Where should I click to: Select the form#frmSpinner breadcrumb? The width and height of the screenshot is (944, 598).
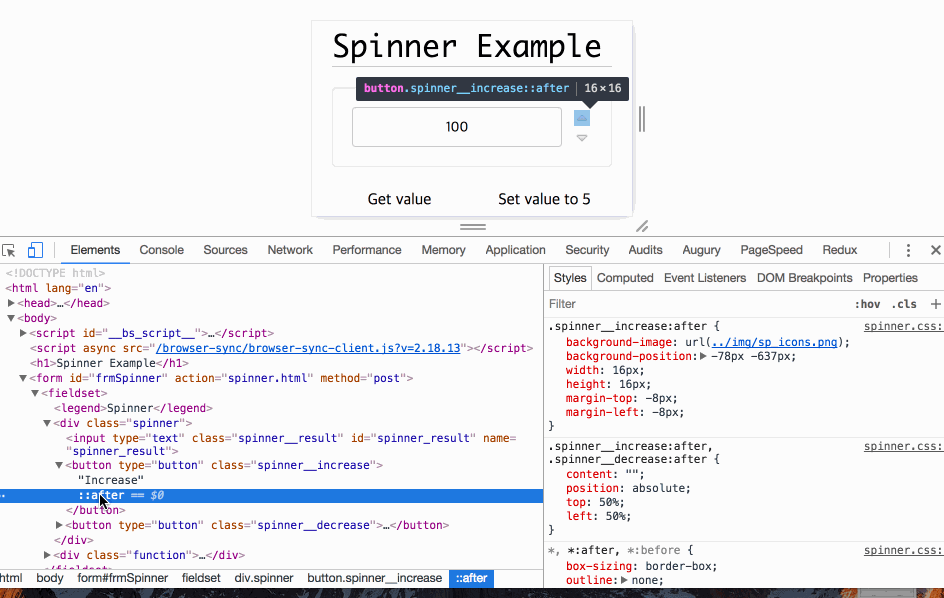[x=123, y=578]
